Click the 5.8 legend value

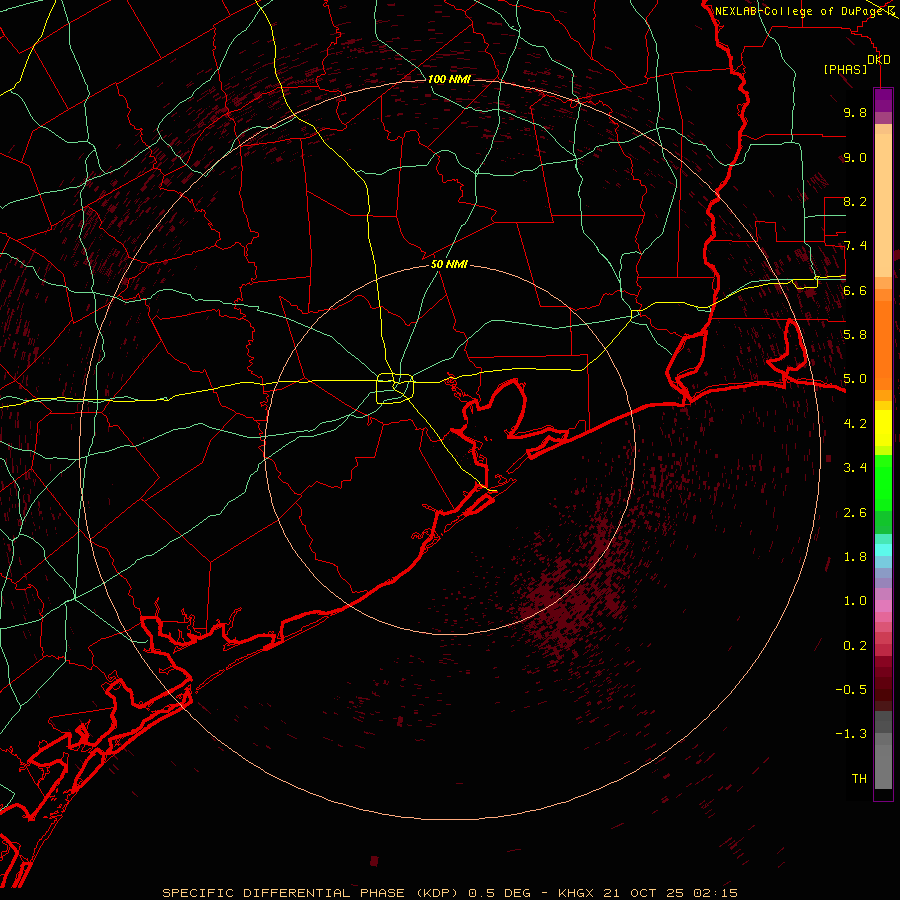coord(855,335)
